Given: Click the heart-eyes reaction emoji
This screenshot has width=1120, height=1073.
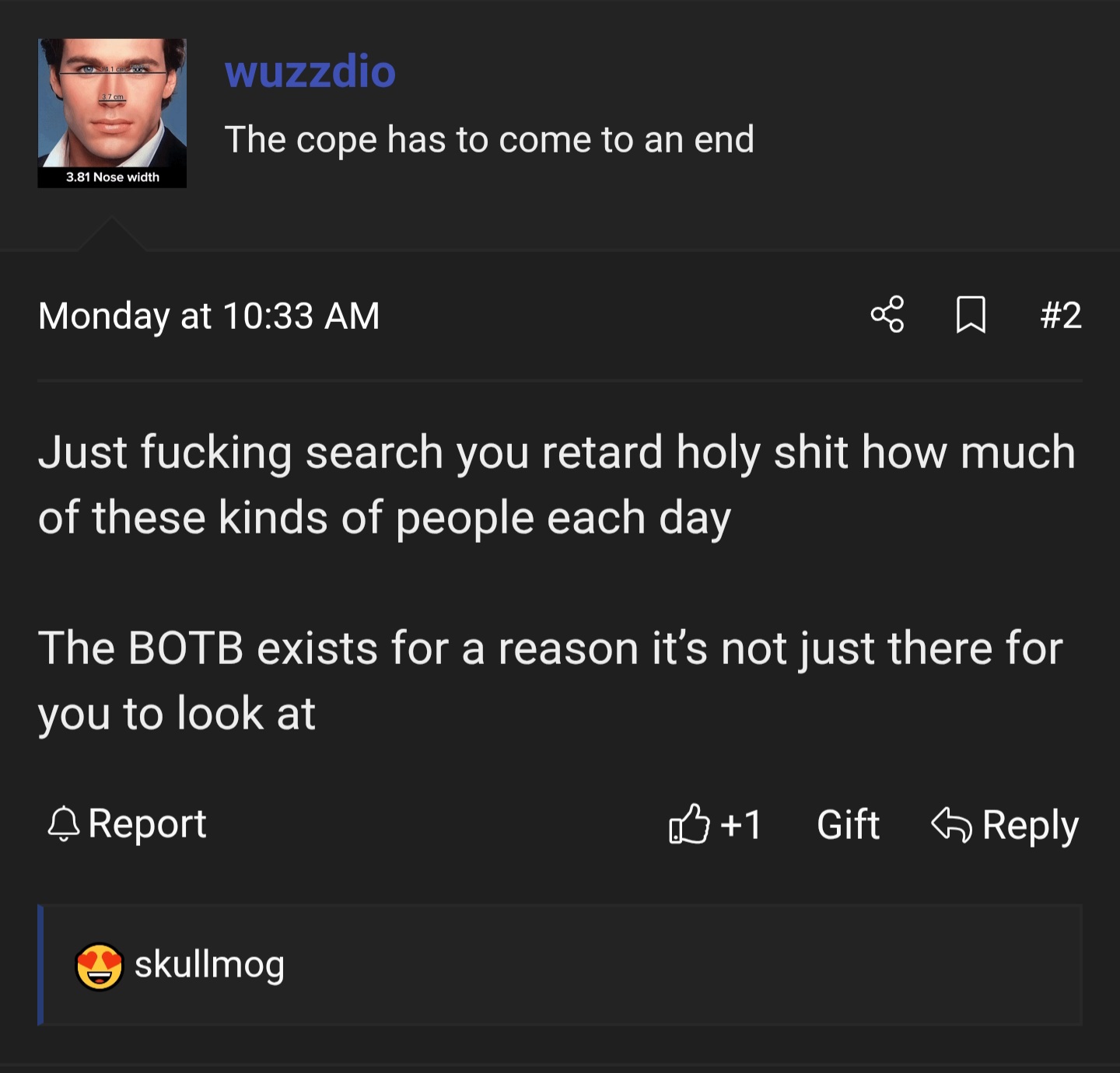Looking at the screenshot, I should pos(99,966).
